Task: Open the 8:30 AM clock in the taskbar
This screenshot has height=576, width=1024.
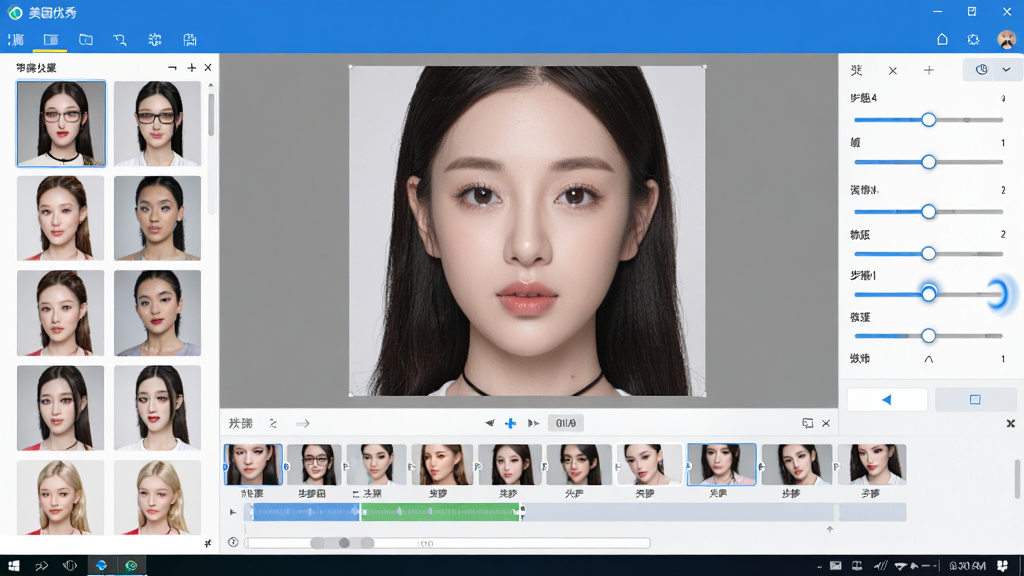Action: tap(967, 566)
